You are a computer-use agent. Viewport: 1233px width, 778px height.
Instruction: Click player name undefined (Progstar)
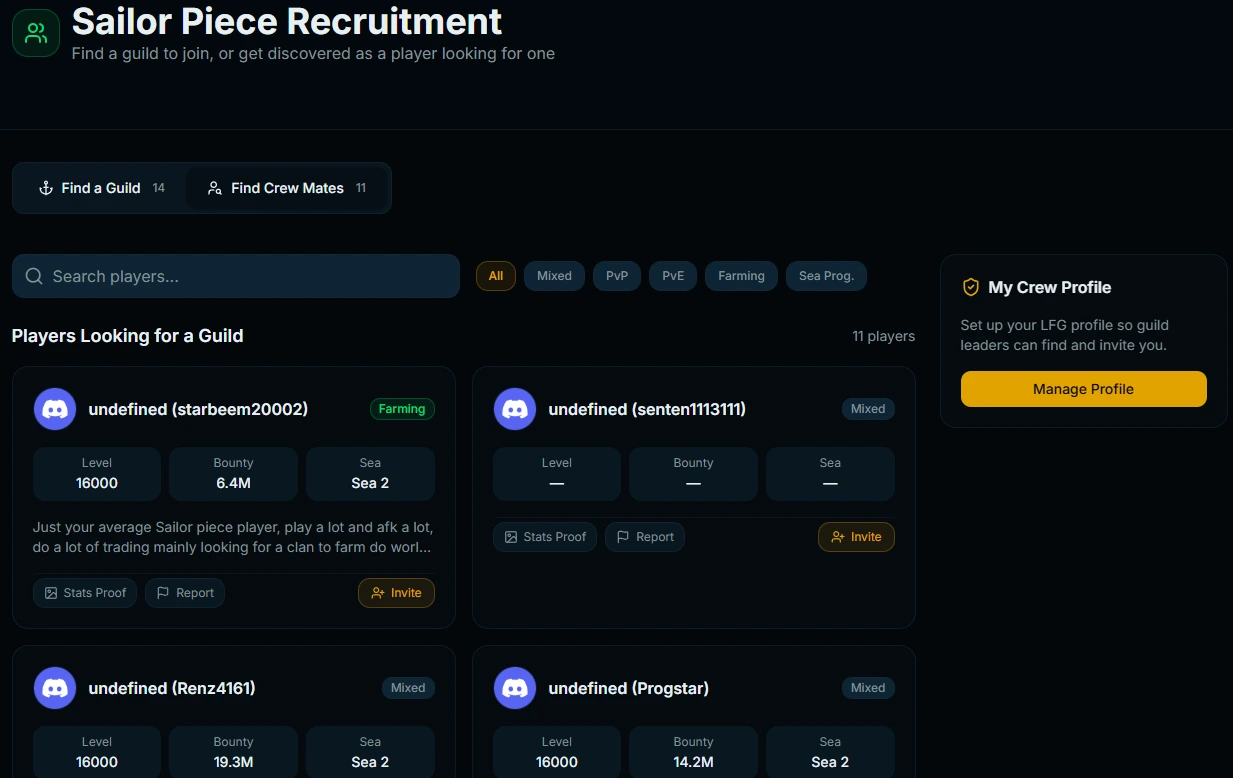(x=629, y=688)
